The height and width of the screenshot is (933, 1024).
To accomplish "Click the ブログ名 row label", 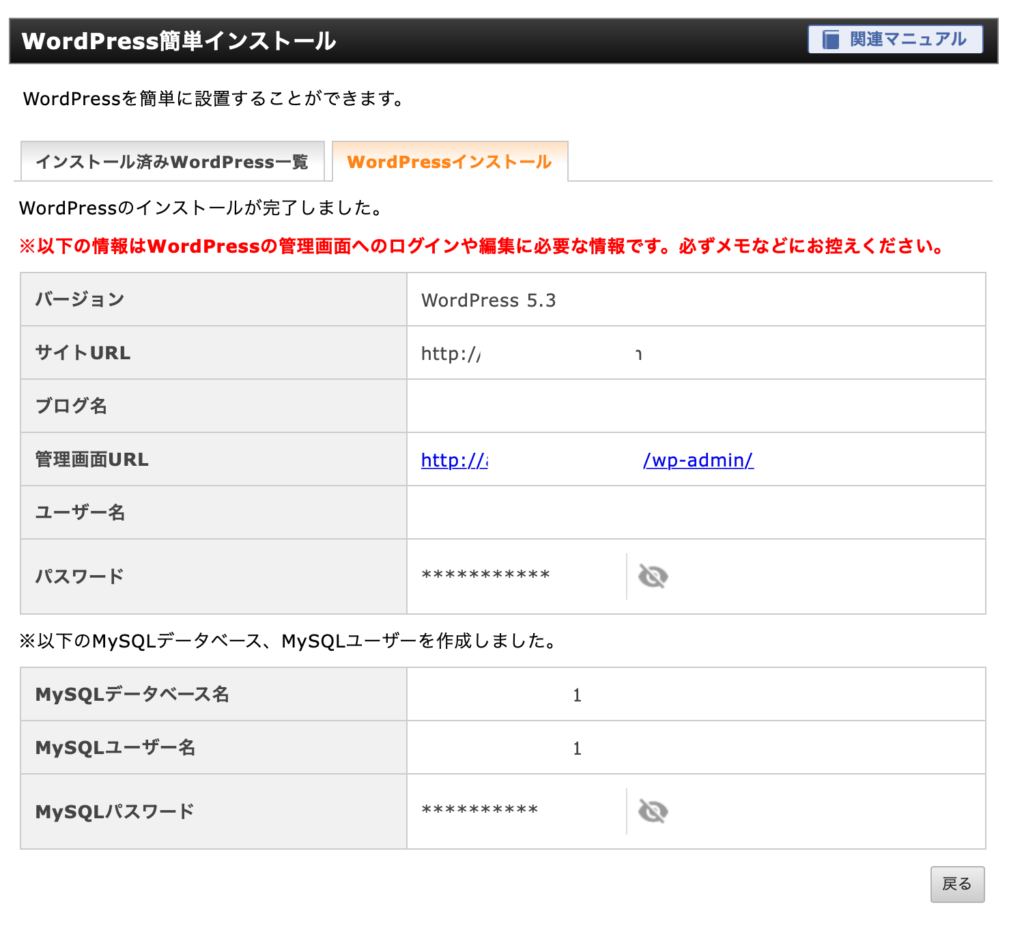I will coord(71,406).
